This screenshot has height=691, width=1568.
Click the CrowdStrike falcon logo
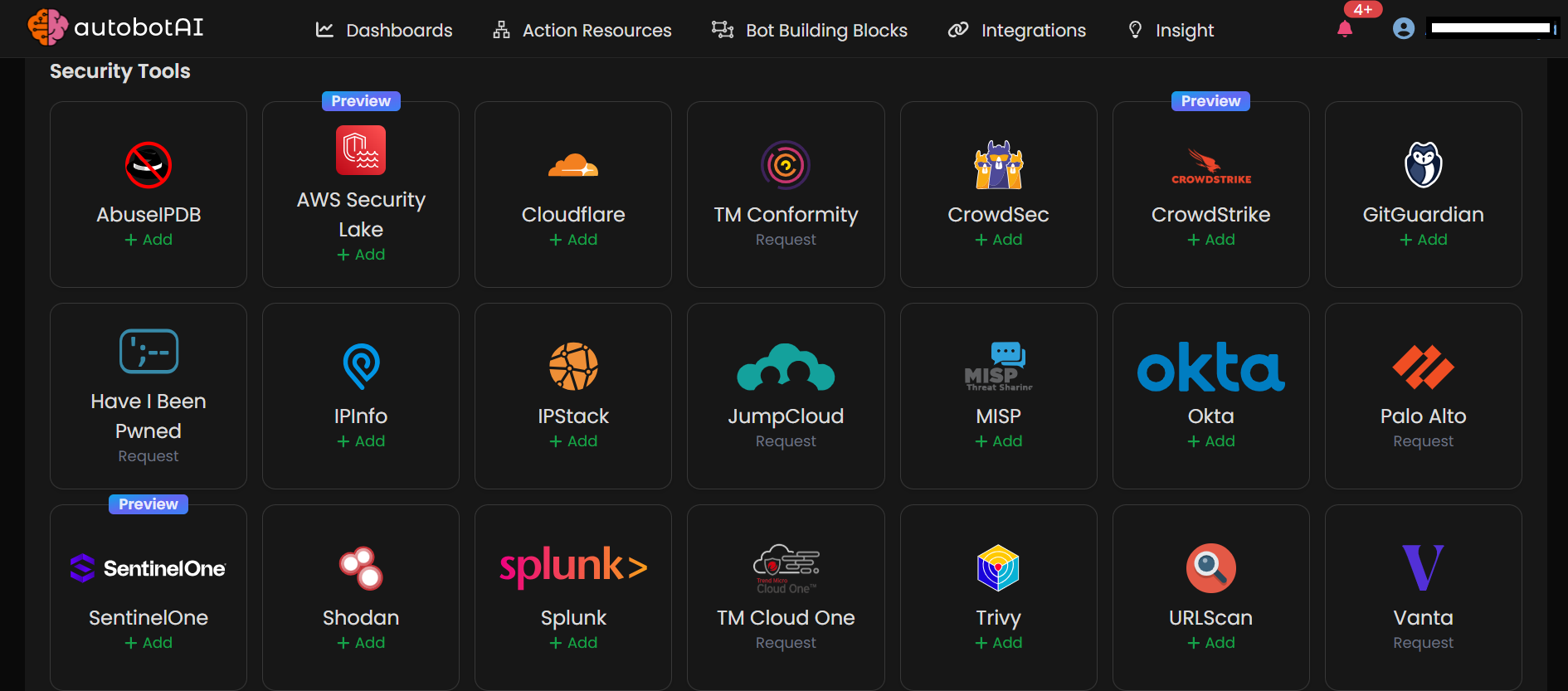click(1211, 166)
